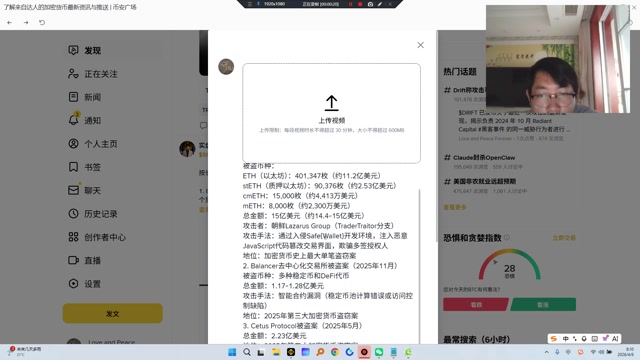This screenshot has width=640, height=360.
Task: Click the fear and greed gauge value 28
Action: [509, 269]
